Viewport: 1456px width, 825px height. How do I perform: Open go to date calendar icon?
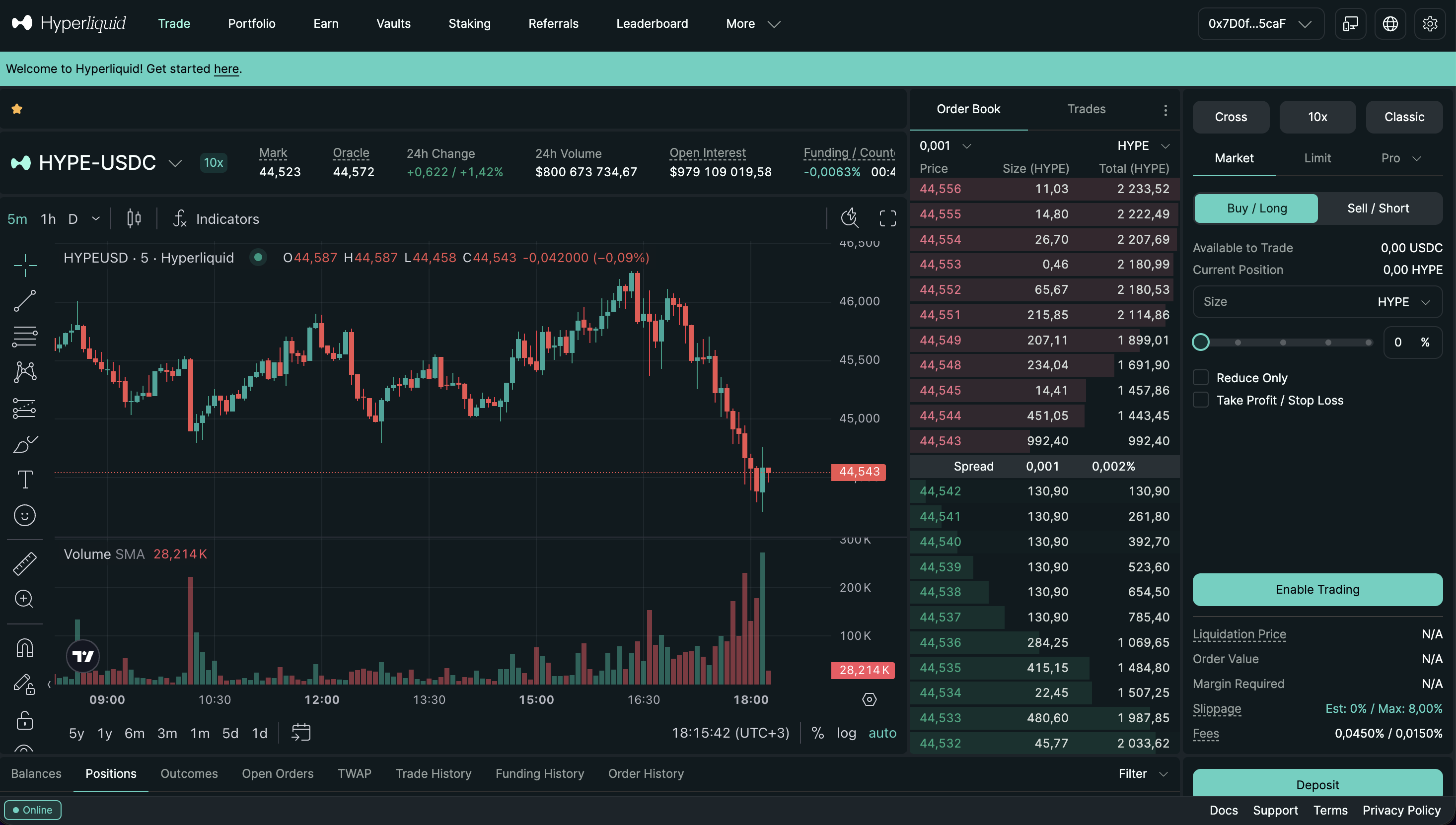[x=301, y=733]
